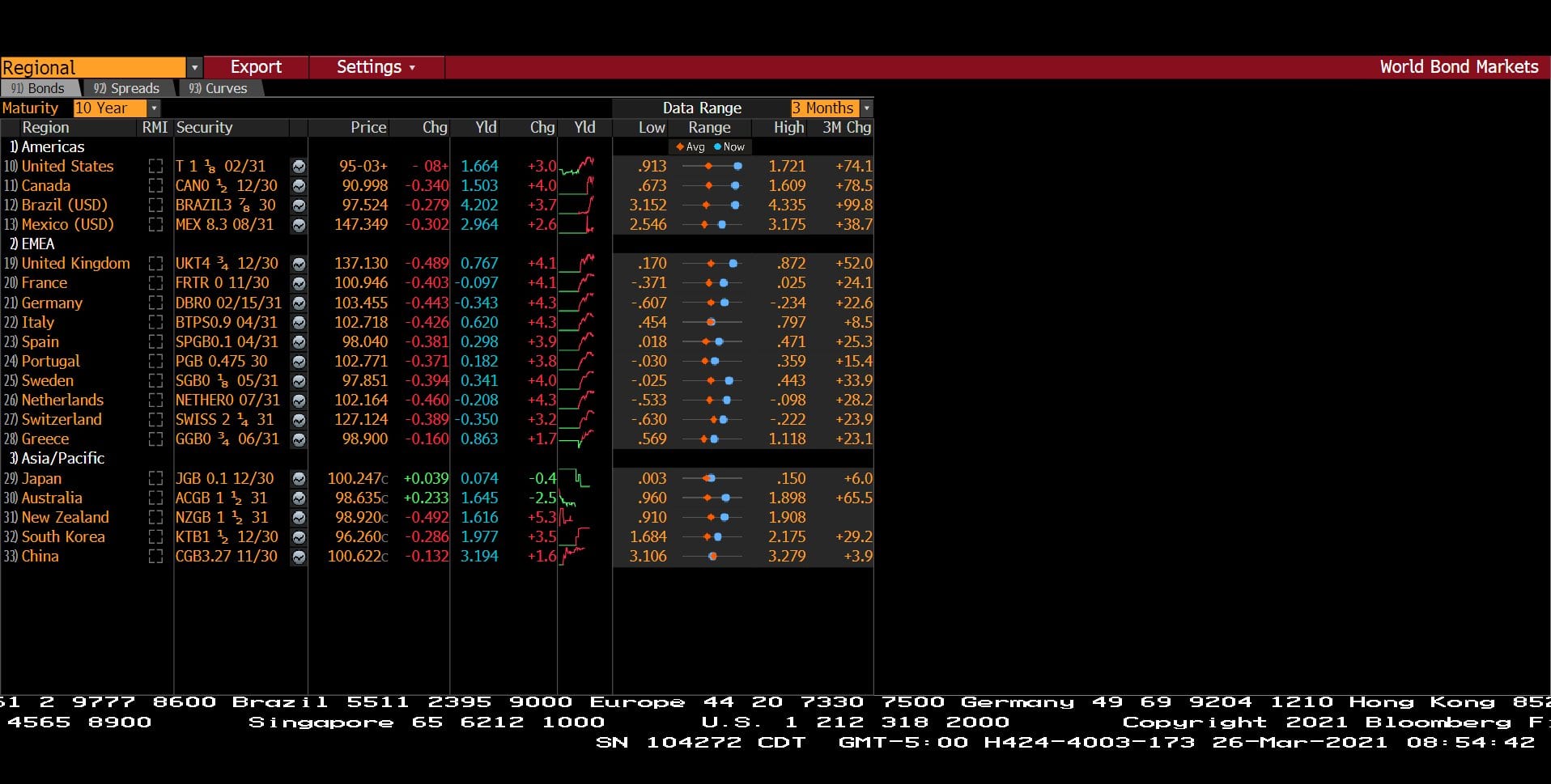Open chart icon for Switzerland bond
This screenshot has height=784, width=1551.
[x=299, y=419]
